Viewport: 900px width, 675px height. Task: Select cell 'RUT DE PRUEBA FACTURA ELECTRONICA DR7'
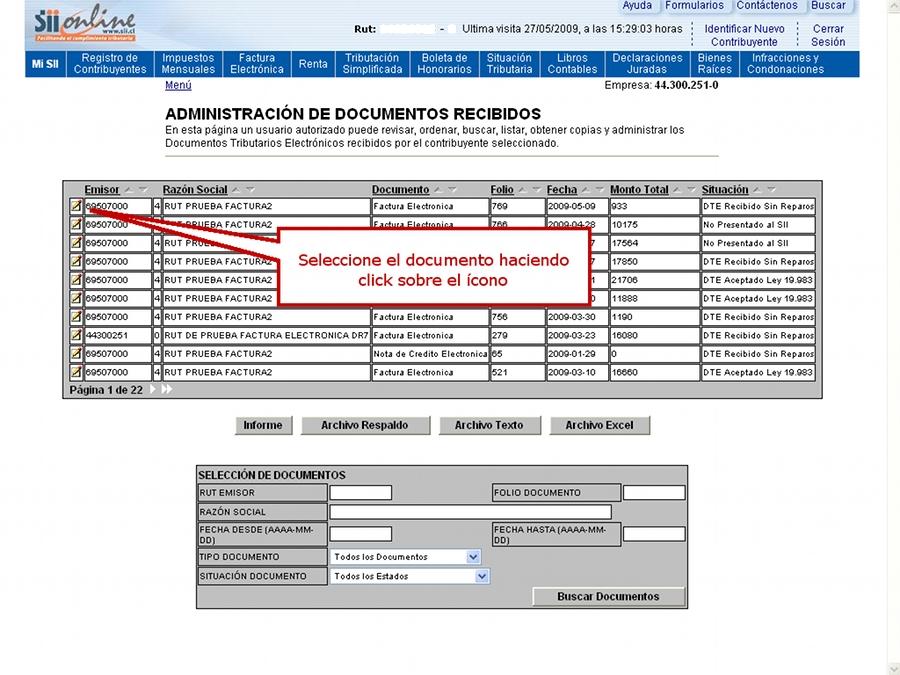coord(266,335)
